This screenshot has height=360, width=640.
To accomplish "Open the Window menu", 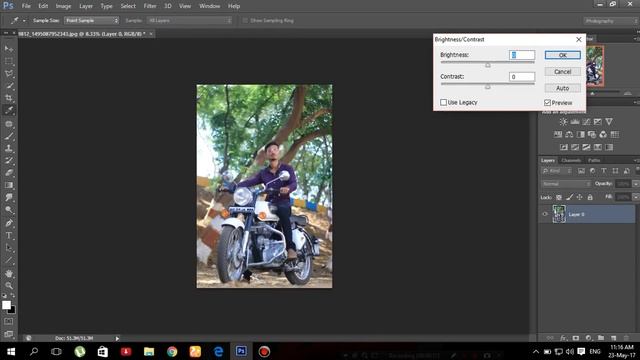I will pyautogui.click(x=209, y=6).
